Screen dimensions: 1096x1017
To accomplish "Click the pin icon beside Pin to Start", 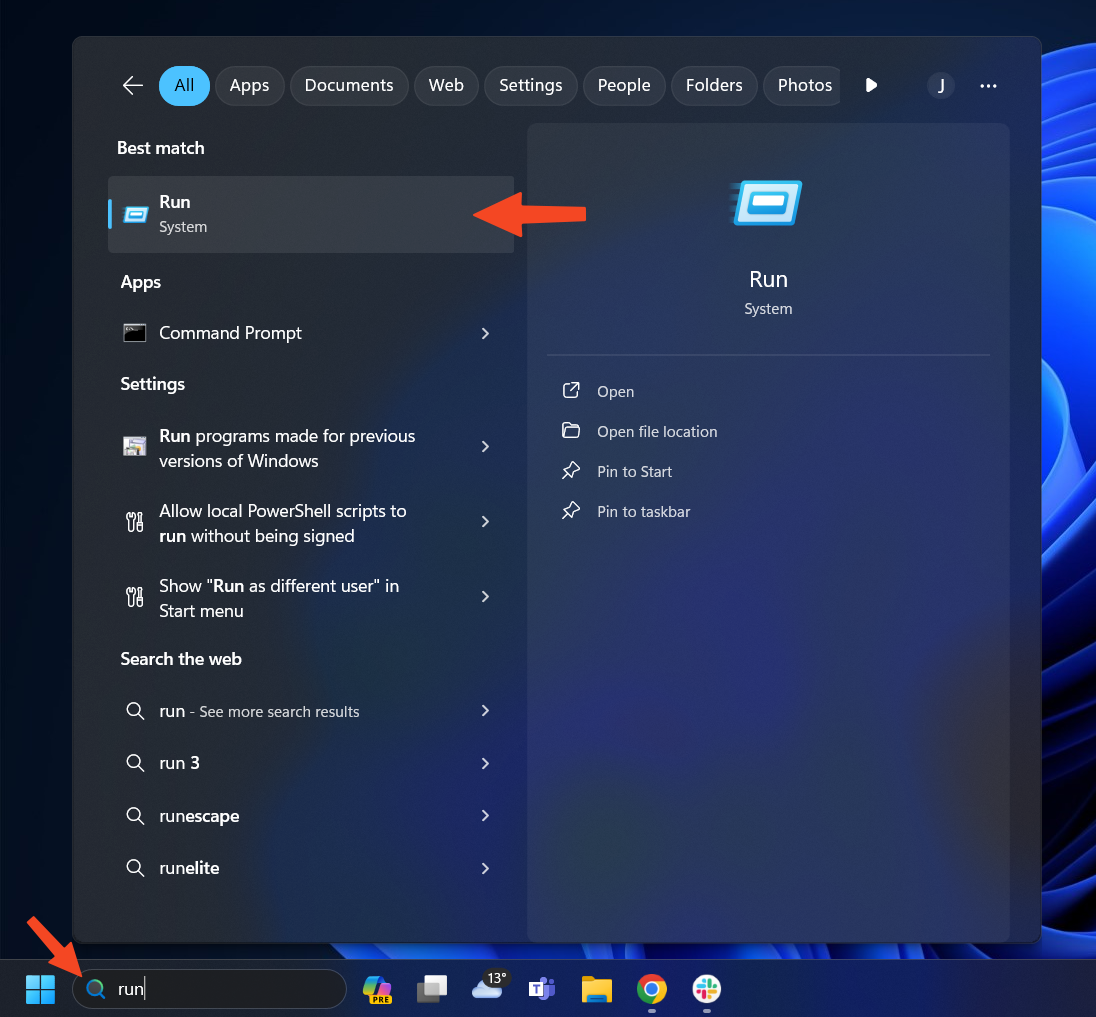I will tap(571, 470).
